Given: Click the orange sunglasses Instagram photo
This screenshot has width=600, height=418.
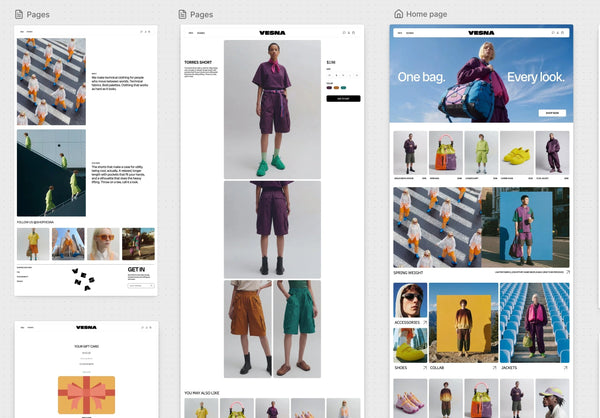Looking at the screenshot, I should pyautogui.click(x=103, y=244).
